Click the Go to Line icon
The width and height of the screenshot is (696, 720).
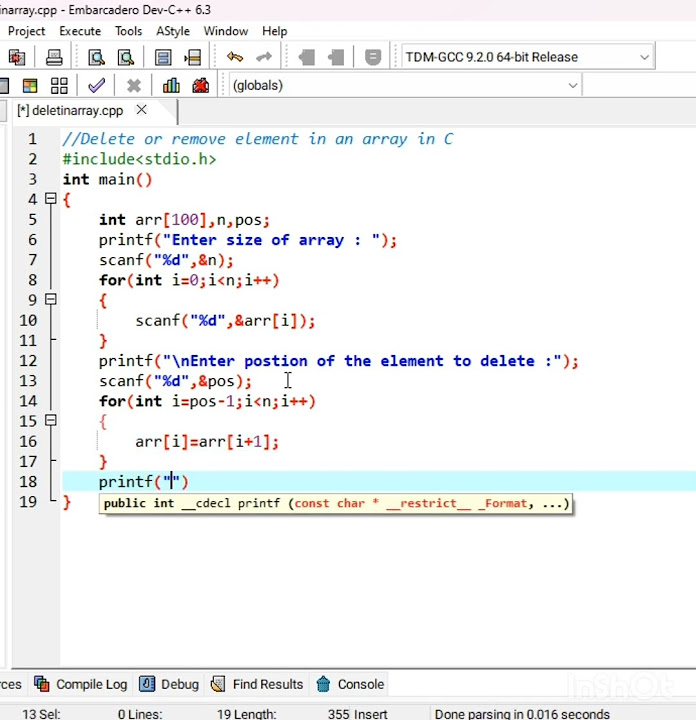[x=193, y=57]
